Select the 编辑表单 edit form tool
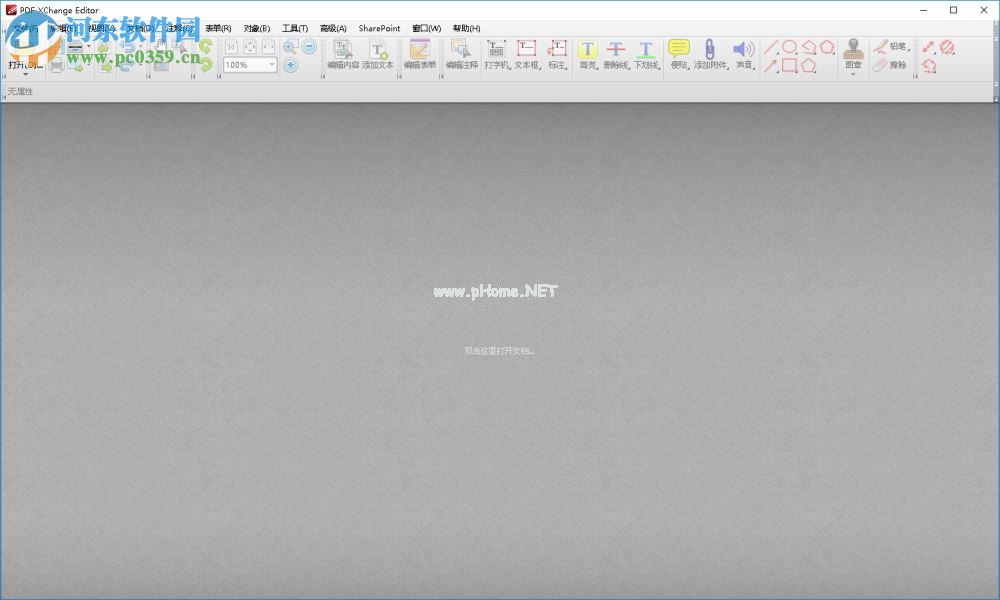The height and width of the screenshot is (600, 1000). point(420,55)
